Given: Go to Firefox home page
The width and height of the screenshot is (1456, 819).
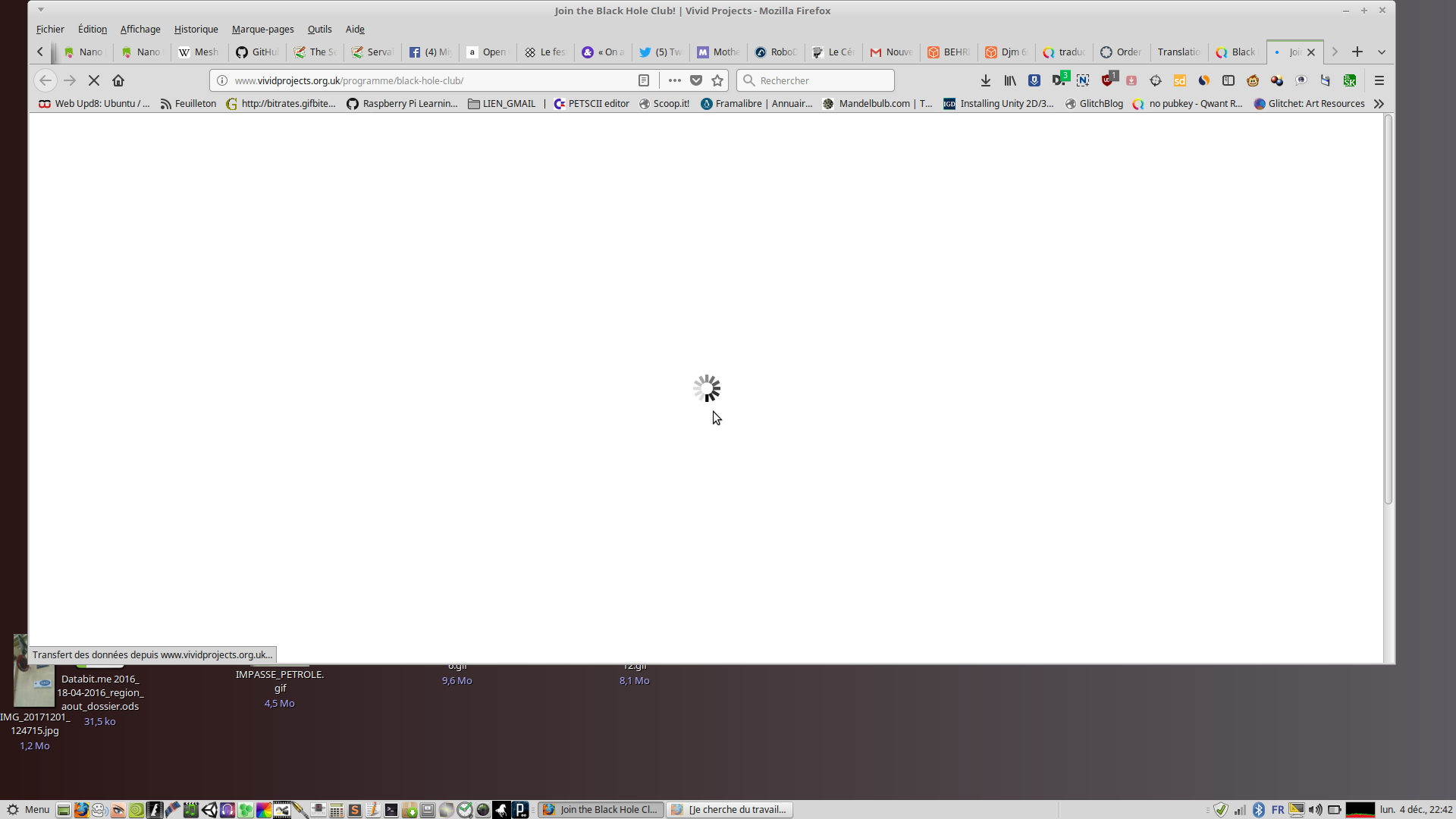Looking at the screenshot, I should pos(118,80).
